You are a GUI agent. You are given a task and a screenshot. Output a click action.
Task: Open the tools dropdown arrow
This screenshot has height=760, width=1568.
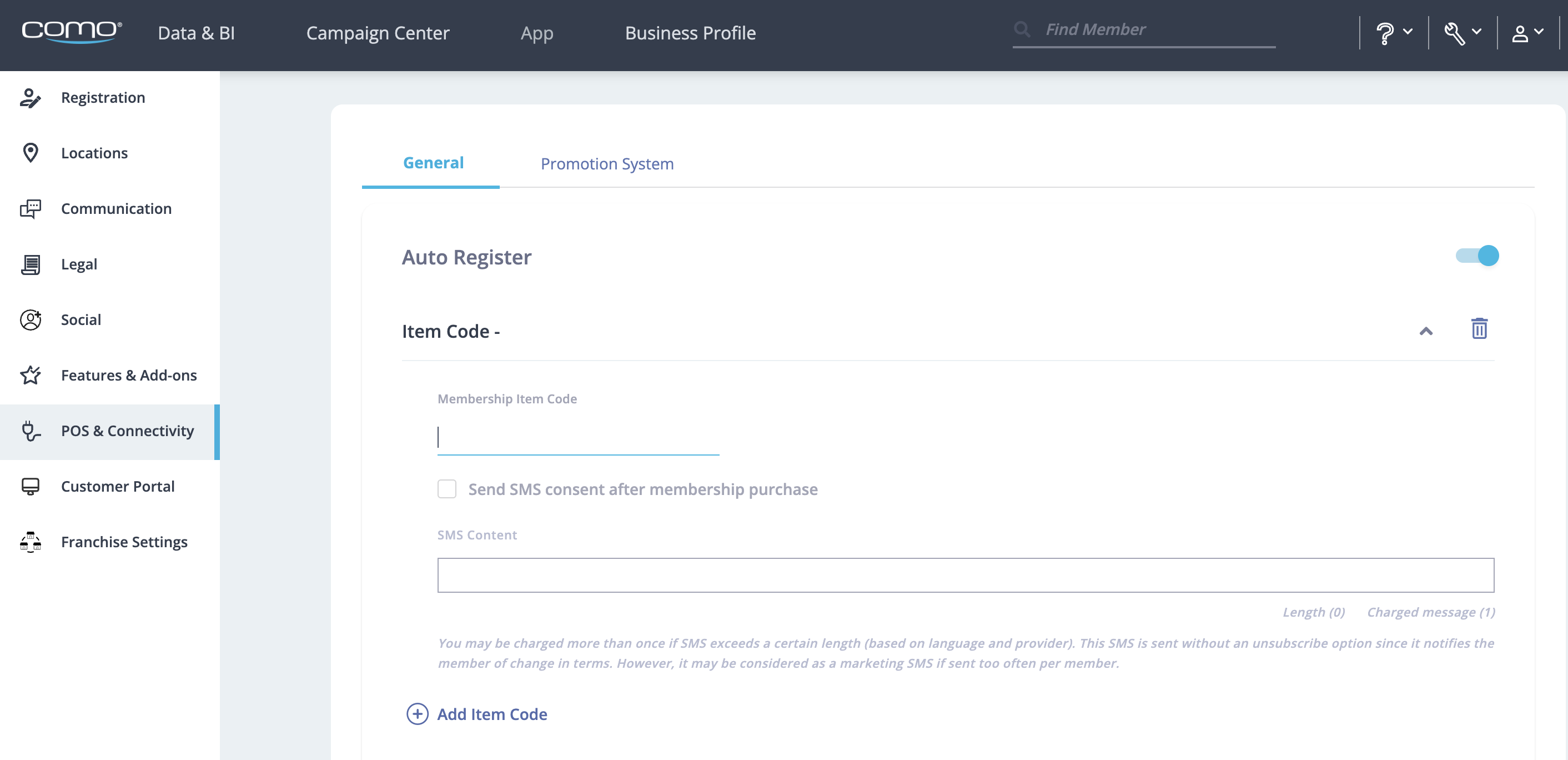(1477, 31)
